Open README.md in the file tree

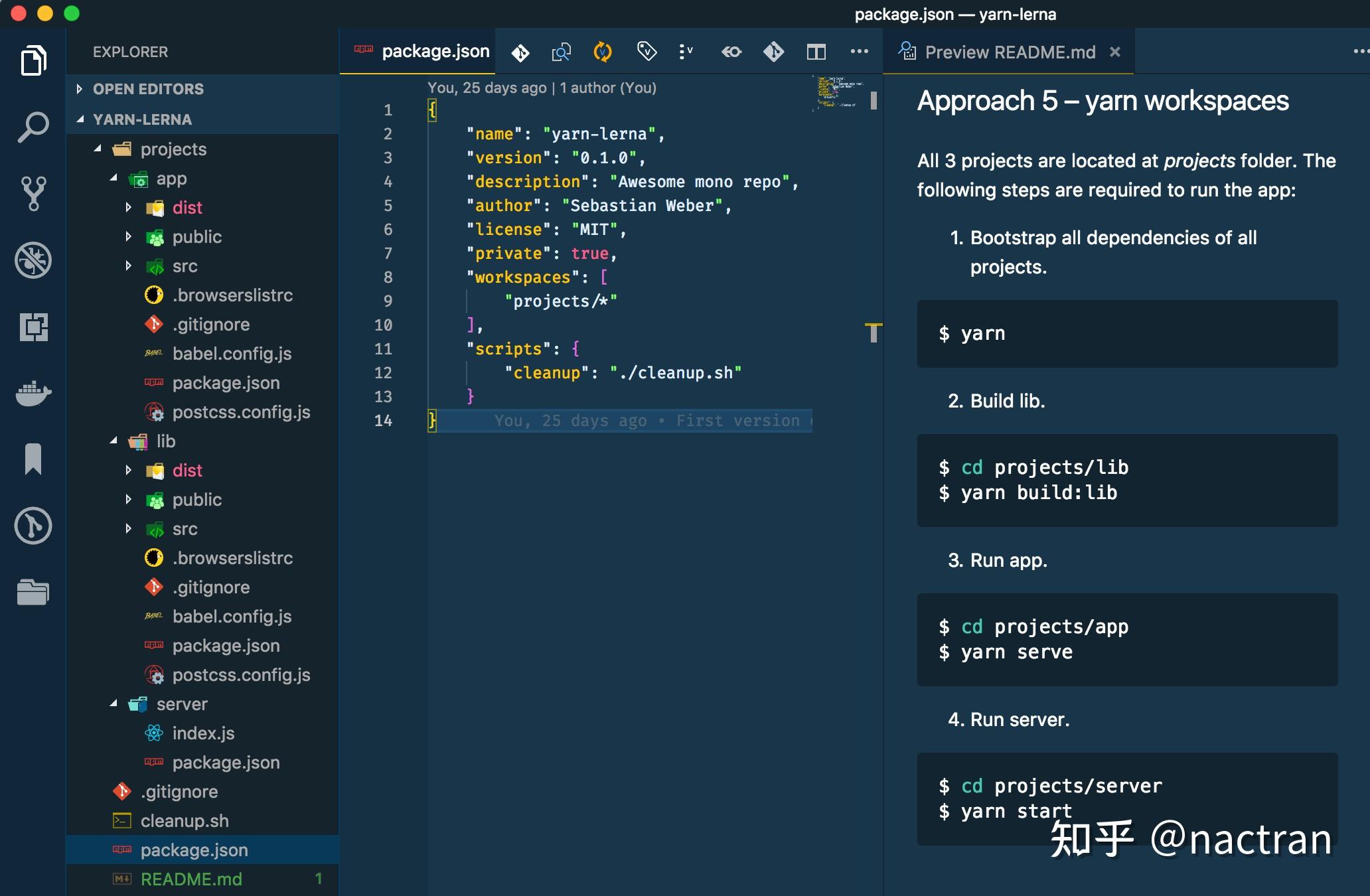(191, 879)
